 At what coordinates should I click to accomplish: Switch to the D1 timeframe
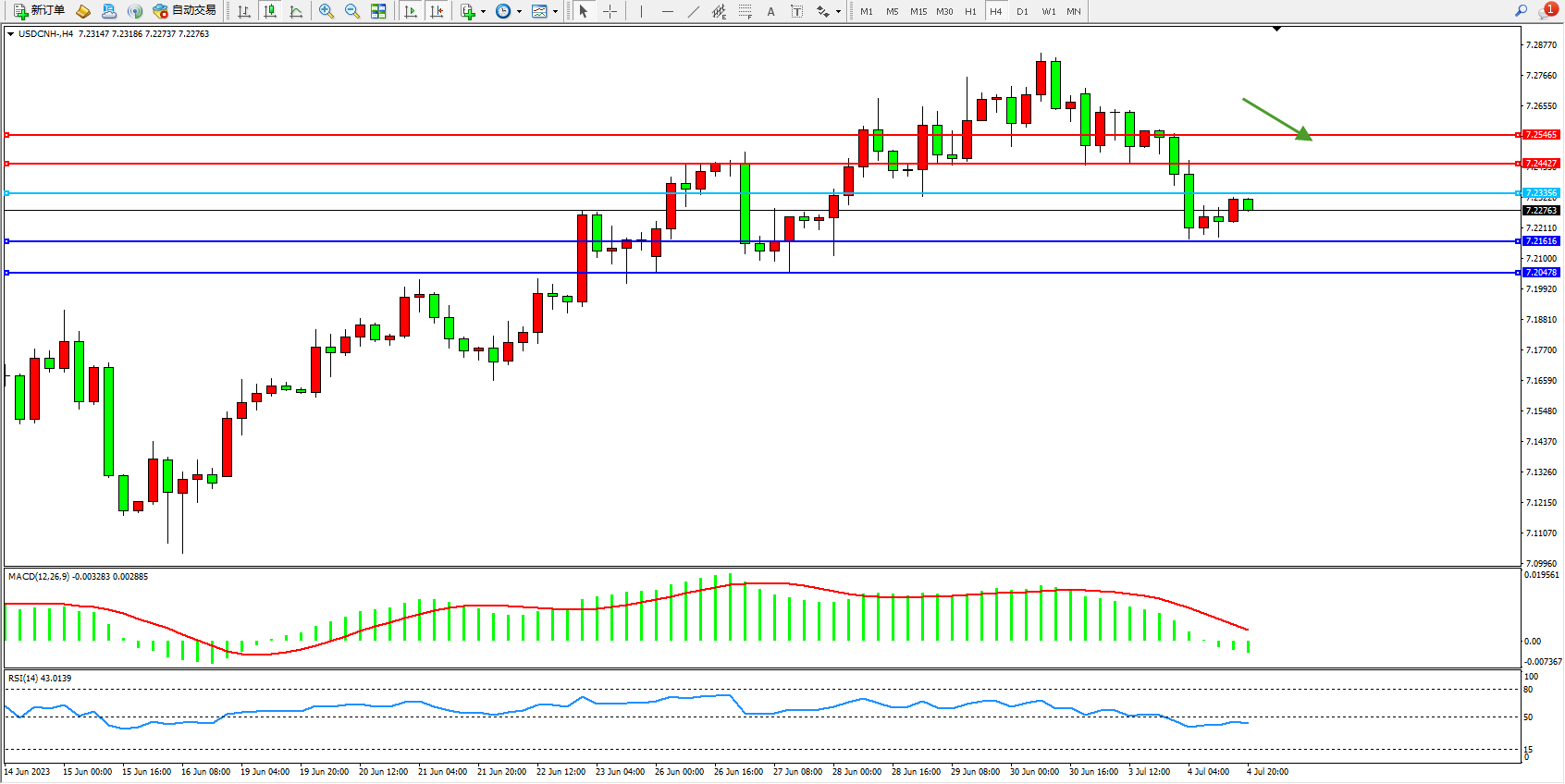[1022, 11]
